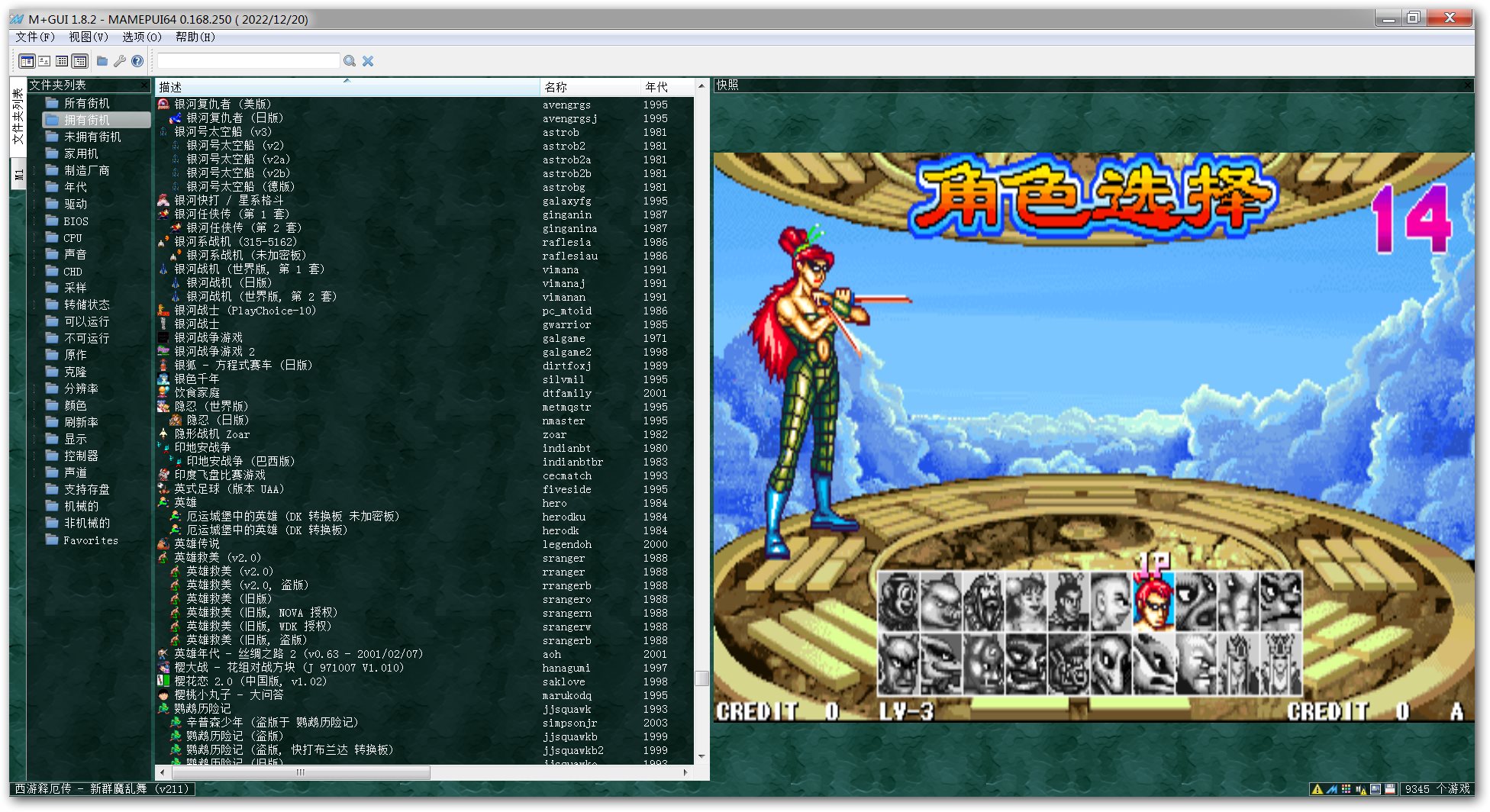This screenshot has width=1490, height=812.
Task: Click the scroll-up arrow of game list
Action: [x=701, y=86]
